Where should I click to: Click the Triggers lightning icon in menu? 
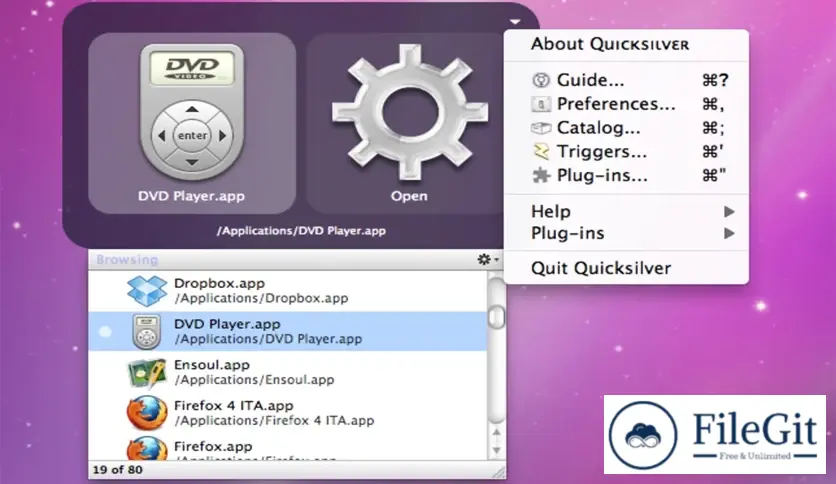(541, 152)
